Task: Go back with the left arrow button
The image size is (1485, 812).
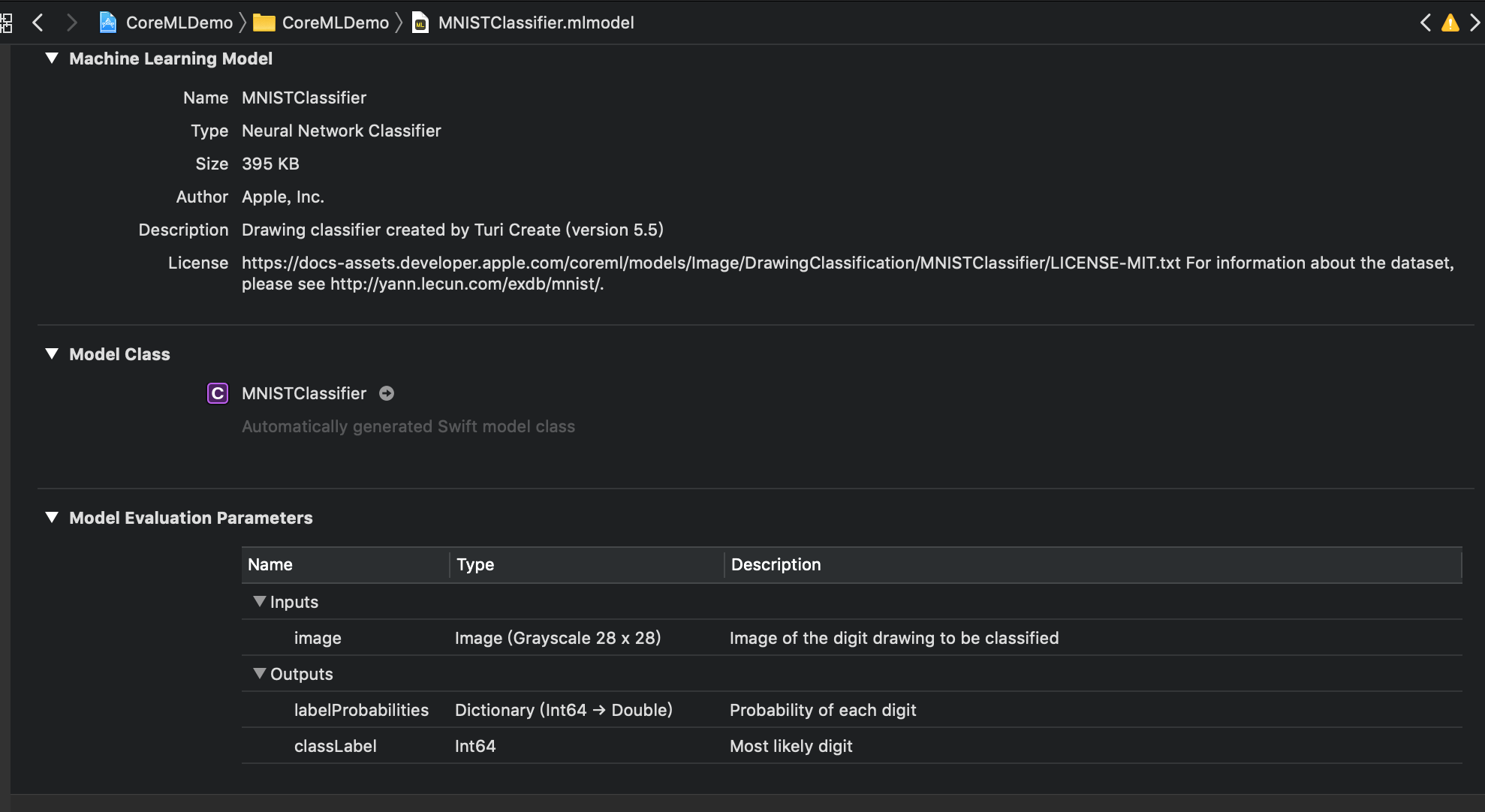Action: click(x=38, y=23)
